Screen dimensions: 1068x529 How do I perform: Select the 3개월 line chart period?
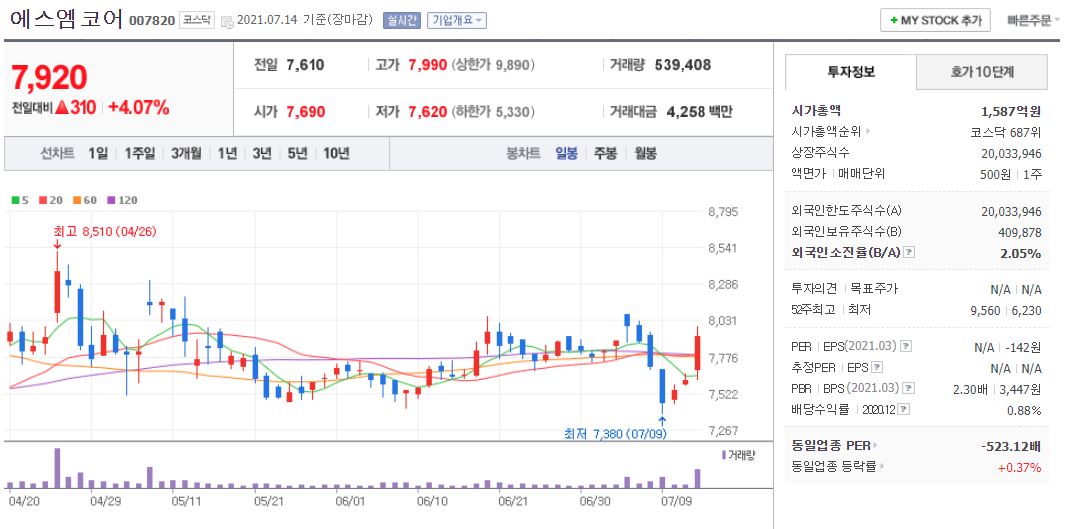186,153
